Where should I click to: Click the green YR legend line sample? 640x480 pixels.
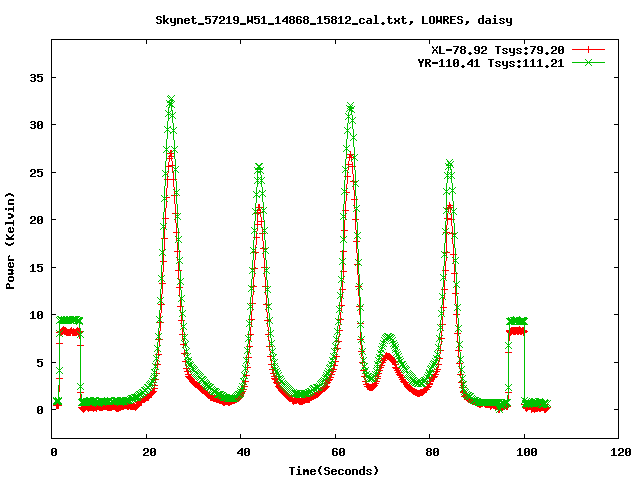click(x=588, y=62)
